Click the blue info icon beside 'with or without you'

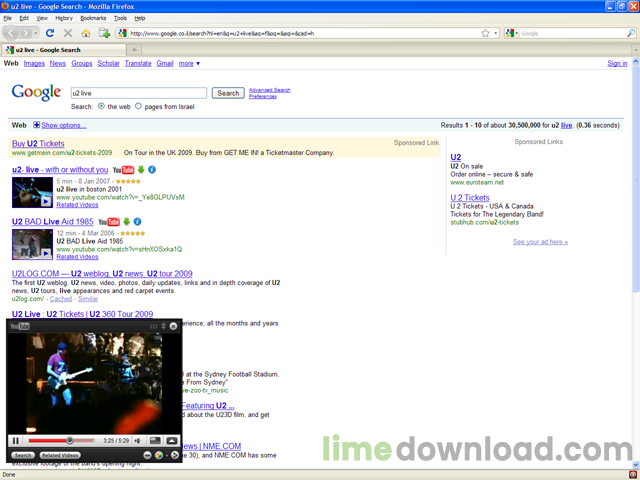pyautogui.click(x=152, y=169)
